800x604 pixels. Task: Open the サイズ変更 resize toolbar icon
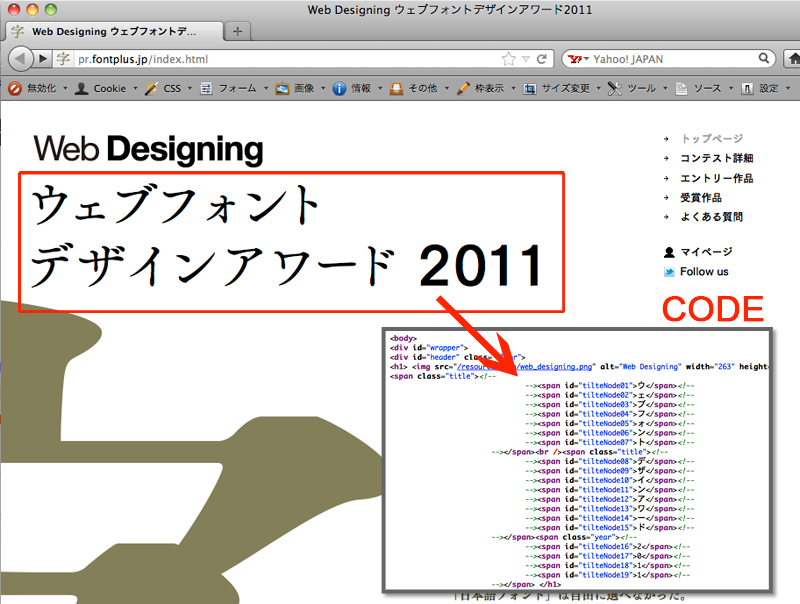coord(530,89)
